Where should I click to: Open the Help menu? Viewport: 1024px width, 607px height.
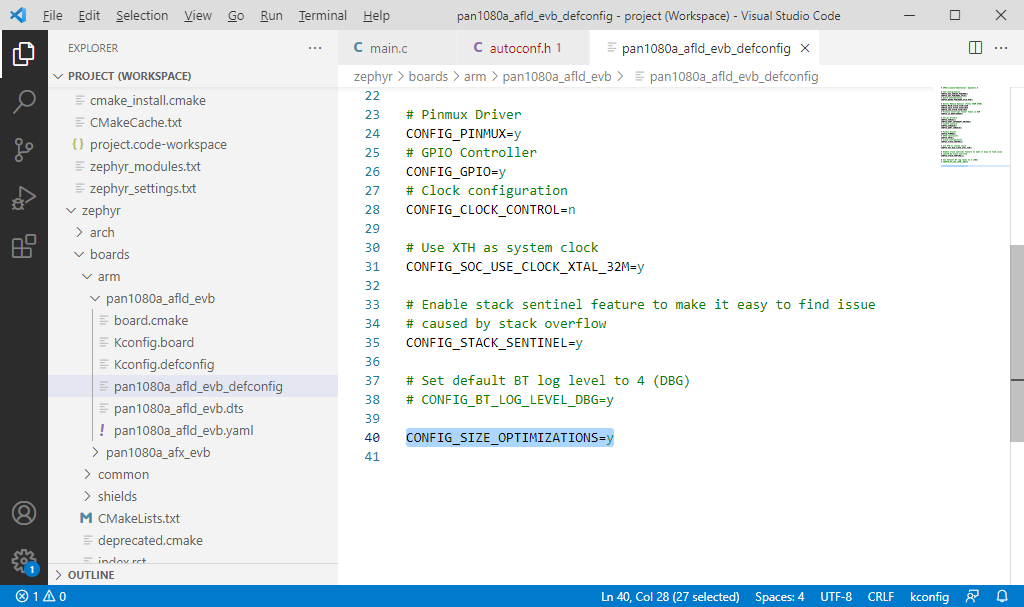pyautogui.click(x=376, y=16)
